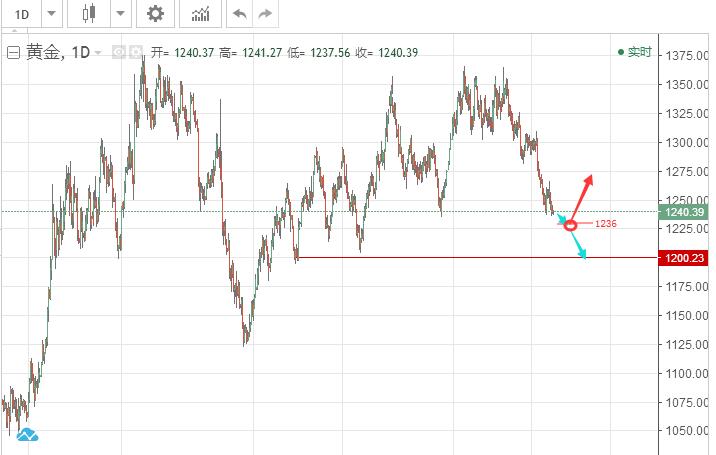Viewport: 716px width, 455px height.
Task: Click the low value 1237.56
Action: pyautogui.click(x=330, y=53)
